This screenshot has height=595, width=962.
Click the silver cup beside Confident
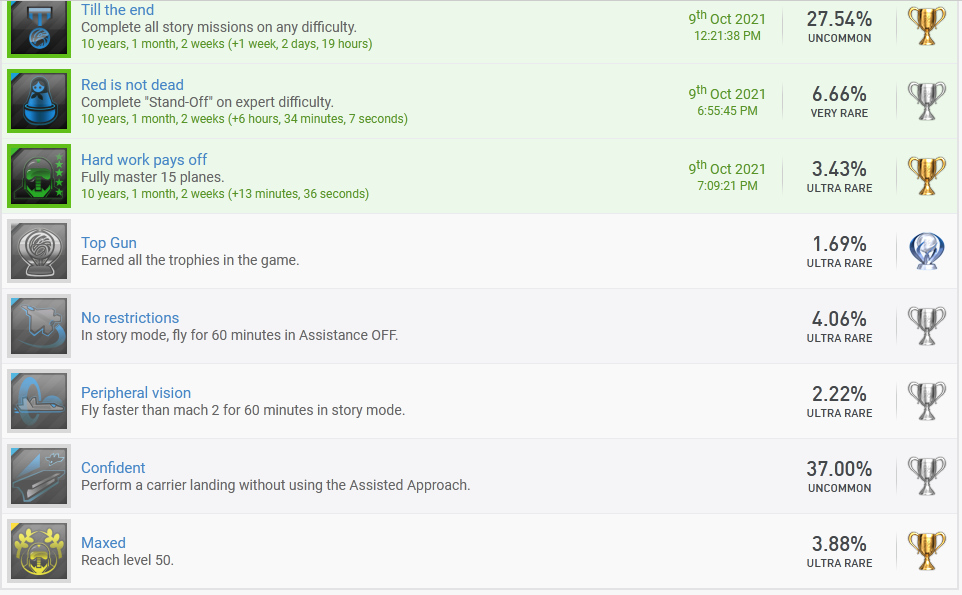926,476
